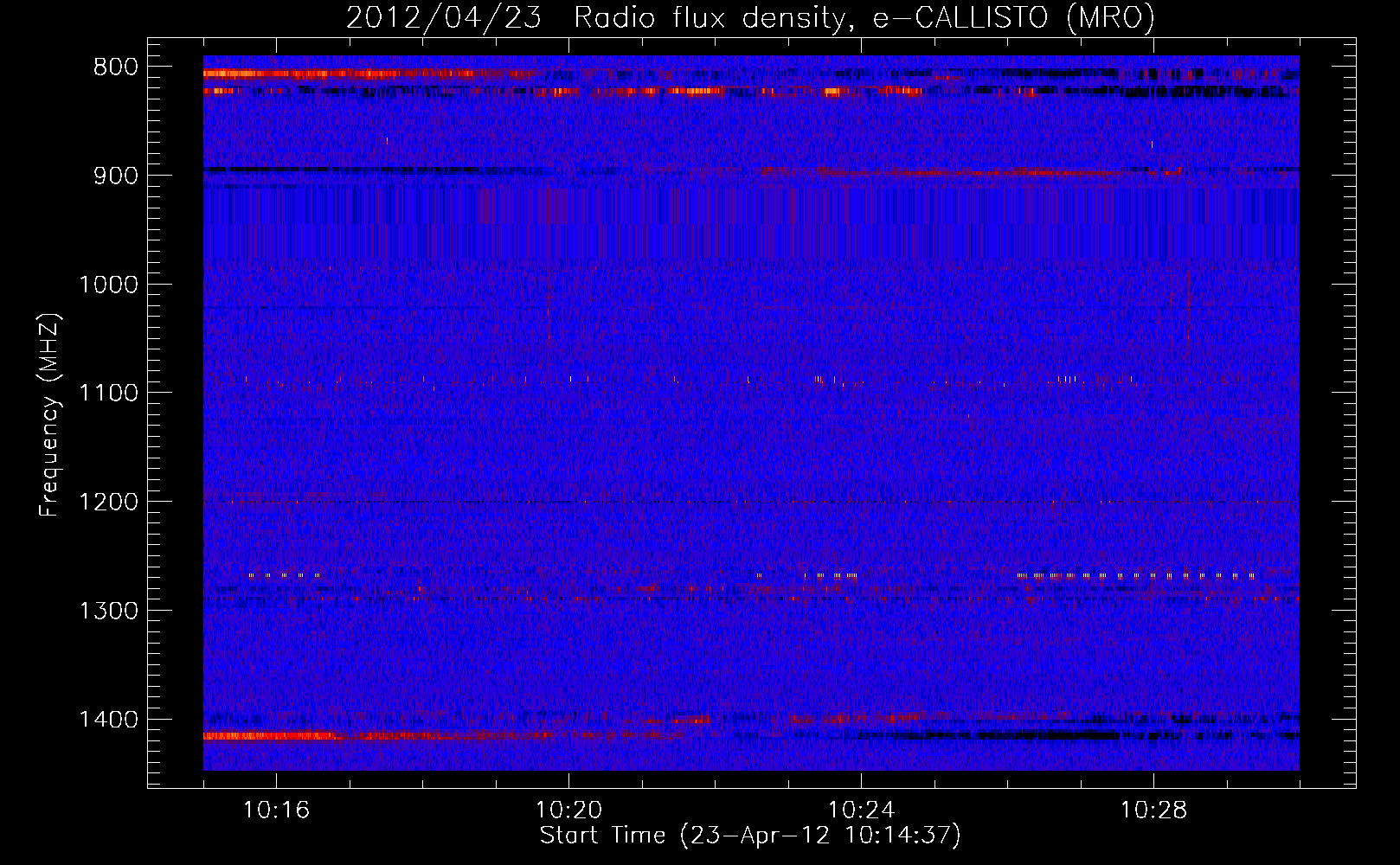1400x865 pixels.
Task: Select the 1300 frequency axis label
Action: pyautogui.click(x=108, y=611)
